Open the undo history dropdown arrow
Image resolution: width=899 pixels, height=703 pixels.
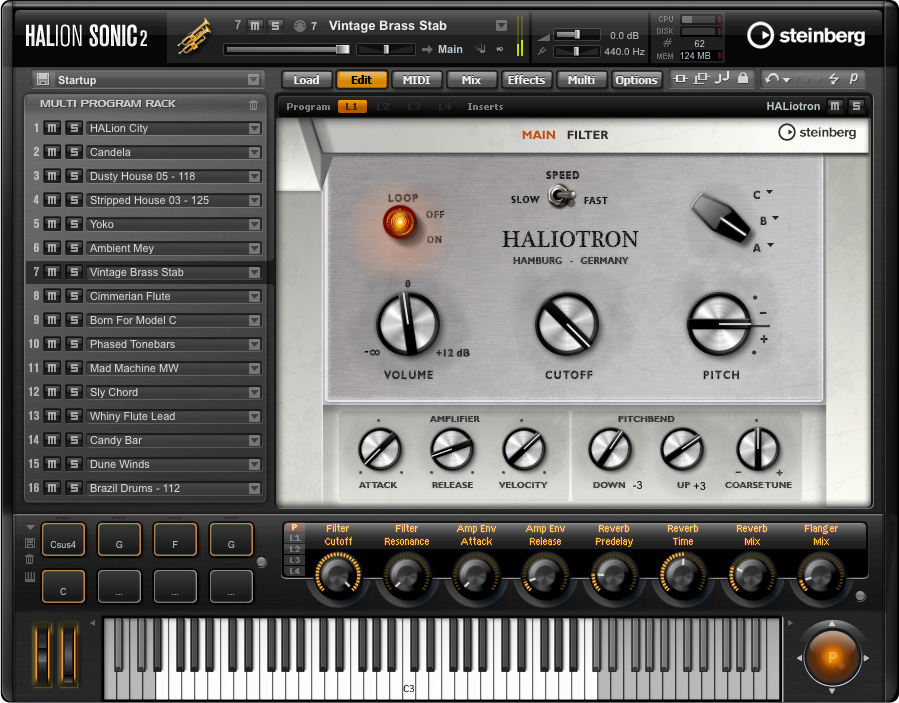[787, 80]
